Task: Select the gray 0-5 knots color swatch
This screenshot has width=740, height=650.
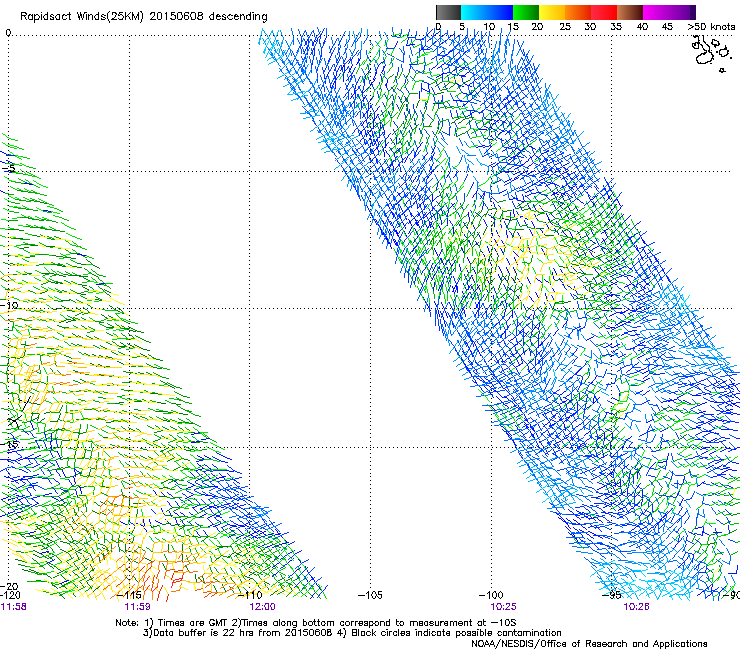Action: [448, 12]
